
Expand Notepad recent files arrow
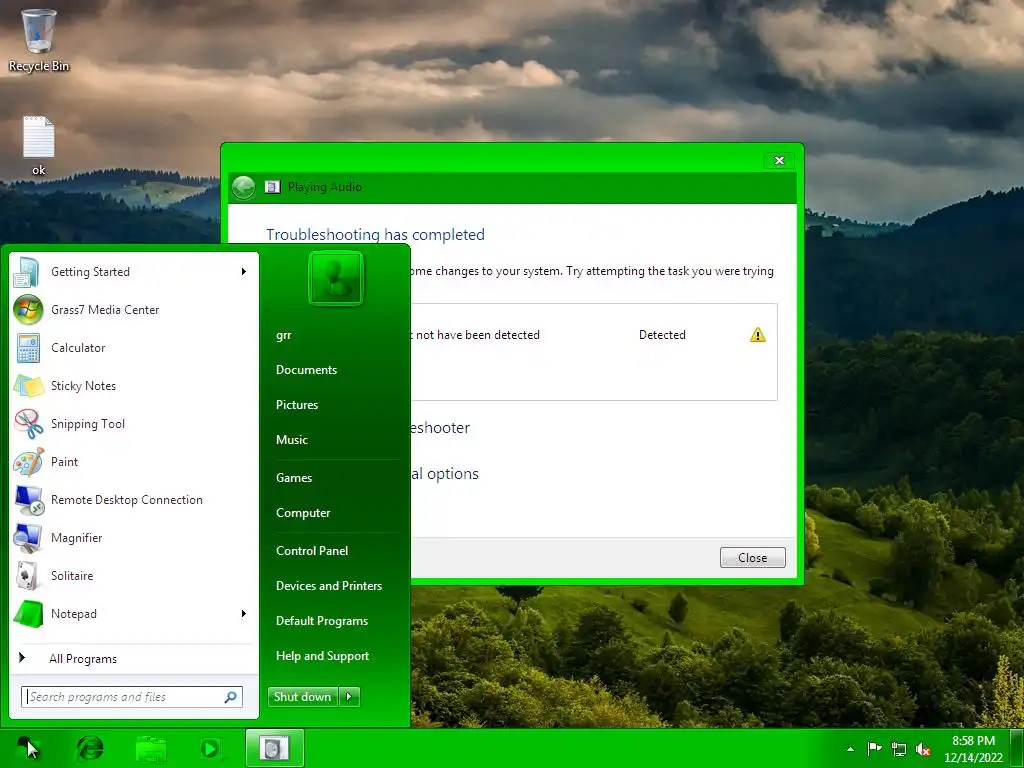[244, 614]
